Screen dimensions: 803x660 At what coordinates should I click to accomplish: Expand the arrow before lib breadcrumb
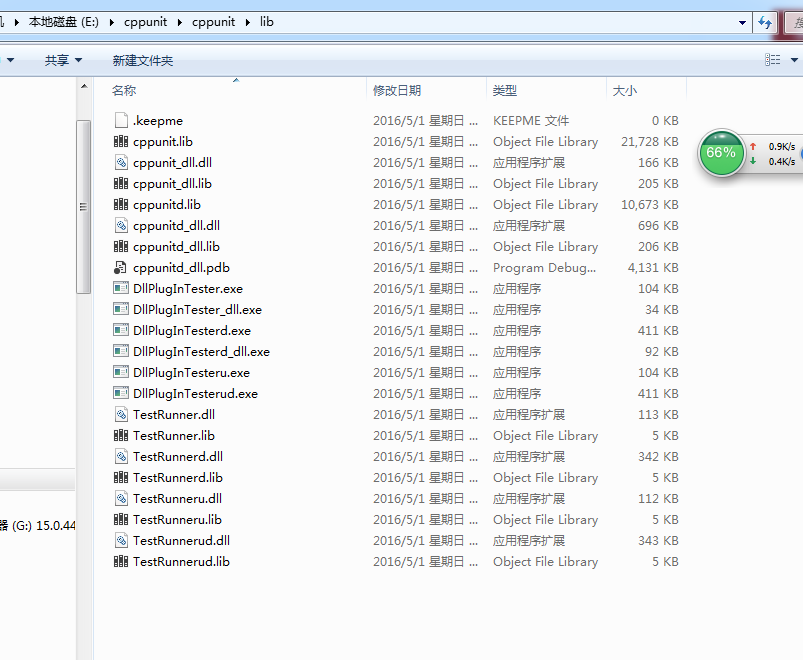pos(248,23)
